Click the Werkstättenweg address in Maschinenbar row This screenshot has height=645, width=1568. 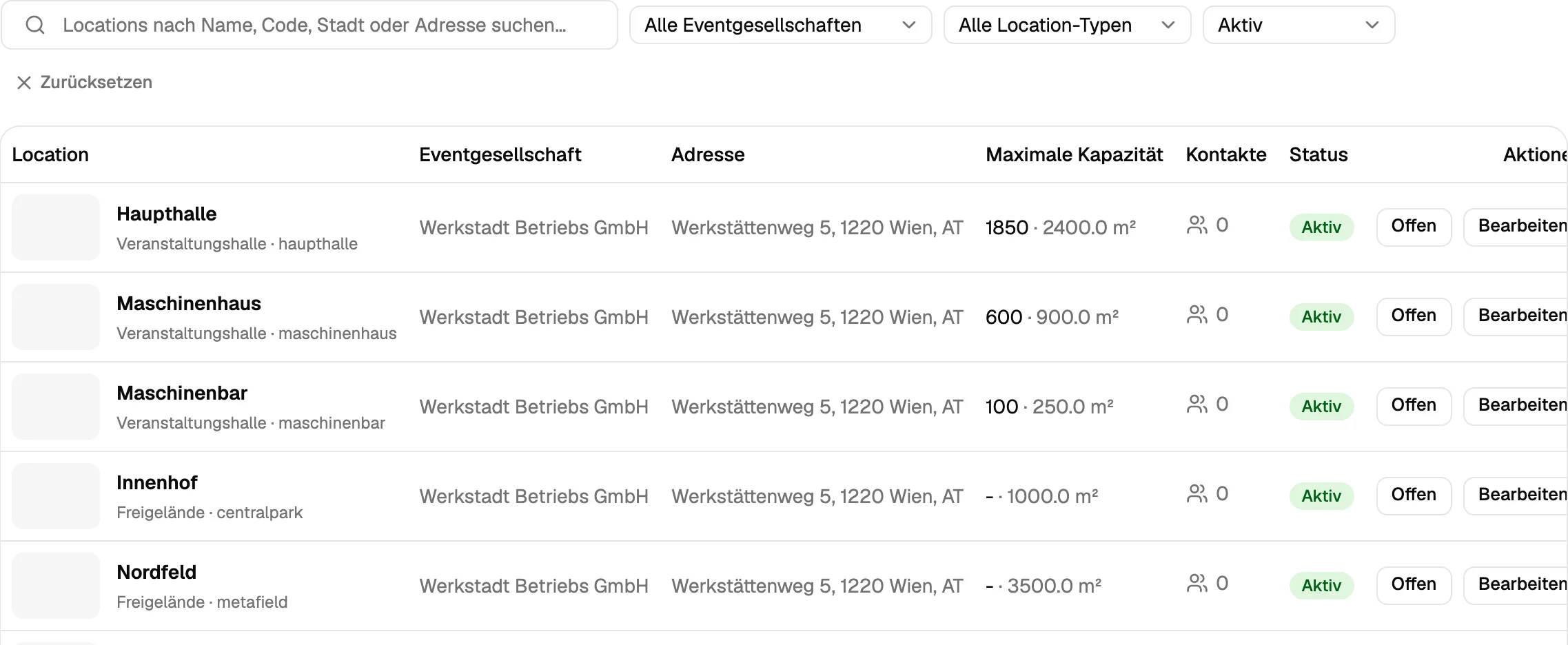tap(817, 407)
